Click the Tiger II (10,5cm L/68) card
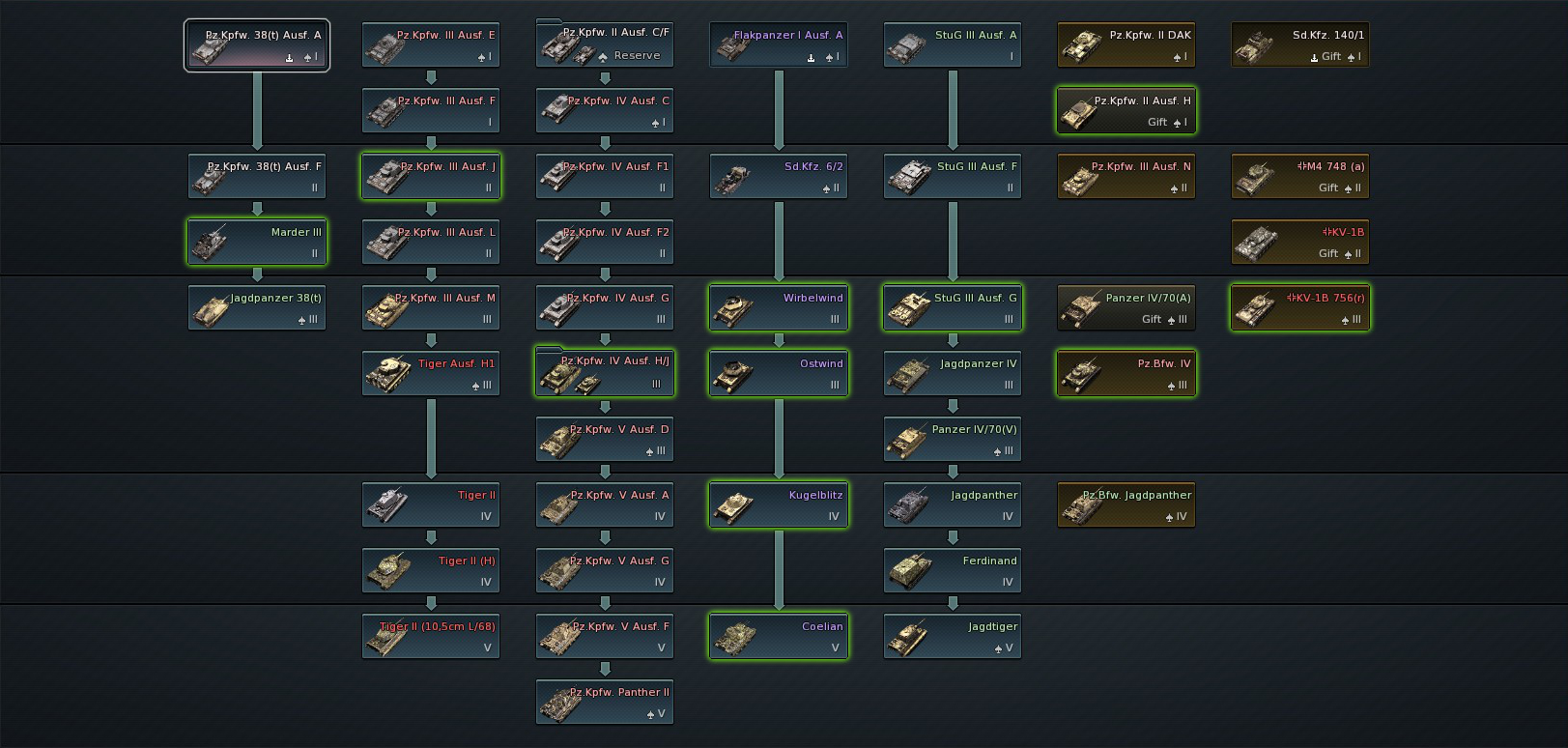 pyautogui.click(x=431, y=636)
